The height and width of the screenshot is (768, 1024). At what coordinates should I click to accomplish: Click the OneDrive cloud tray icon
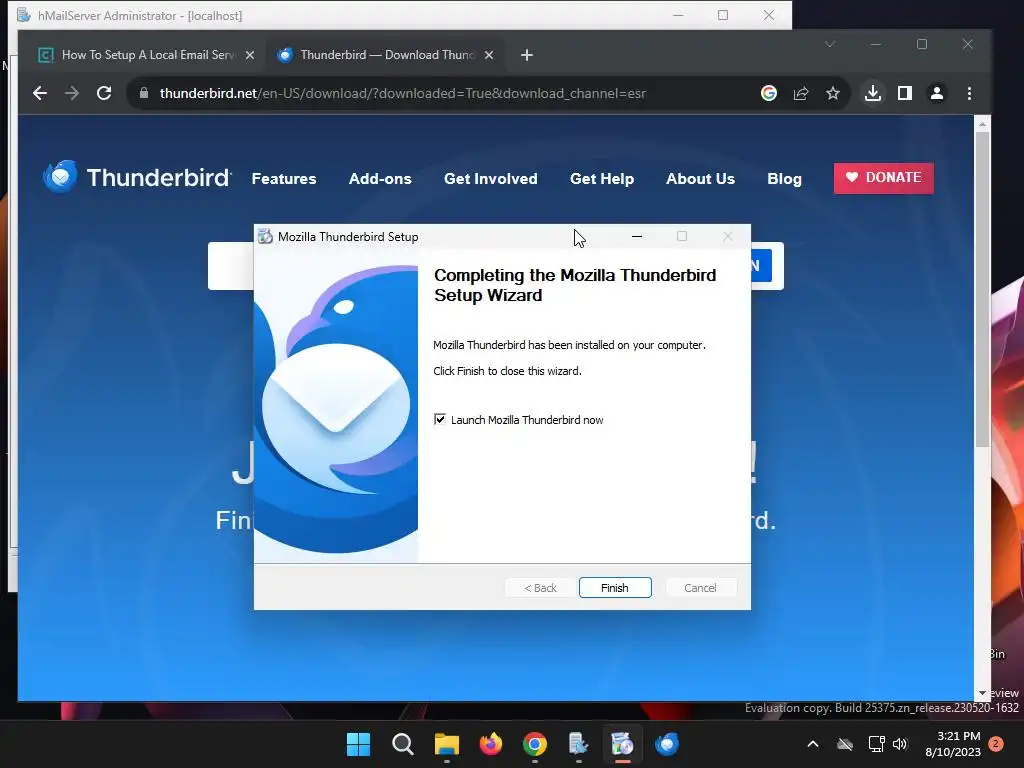tap(845, 744)
